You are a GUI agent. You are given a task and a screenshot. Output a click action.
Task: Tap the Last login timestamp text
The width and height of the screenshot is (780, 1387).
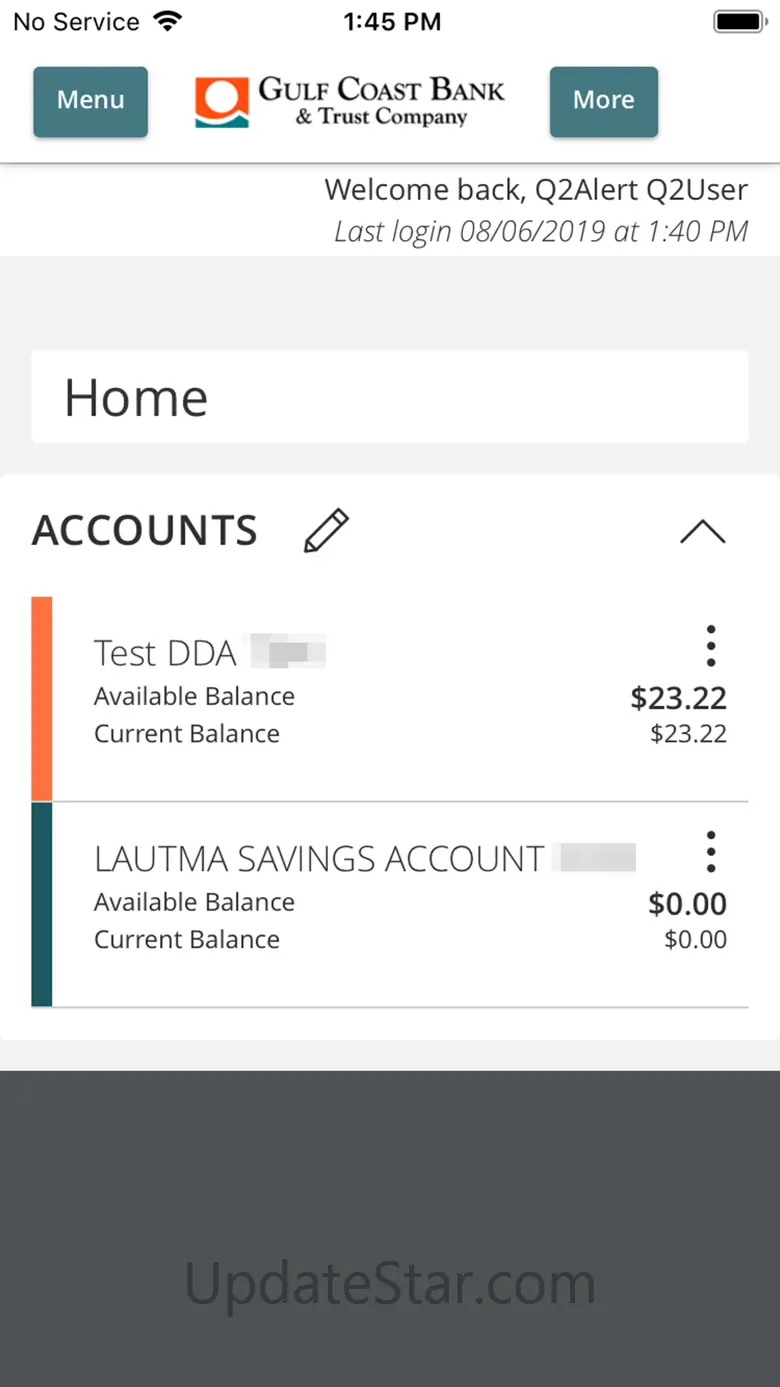[541, 232]
